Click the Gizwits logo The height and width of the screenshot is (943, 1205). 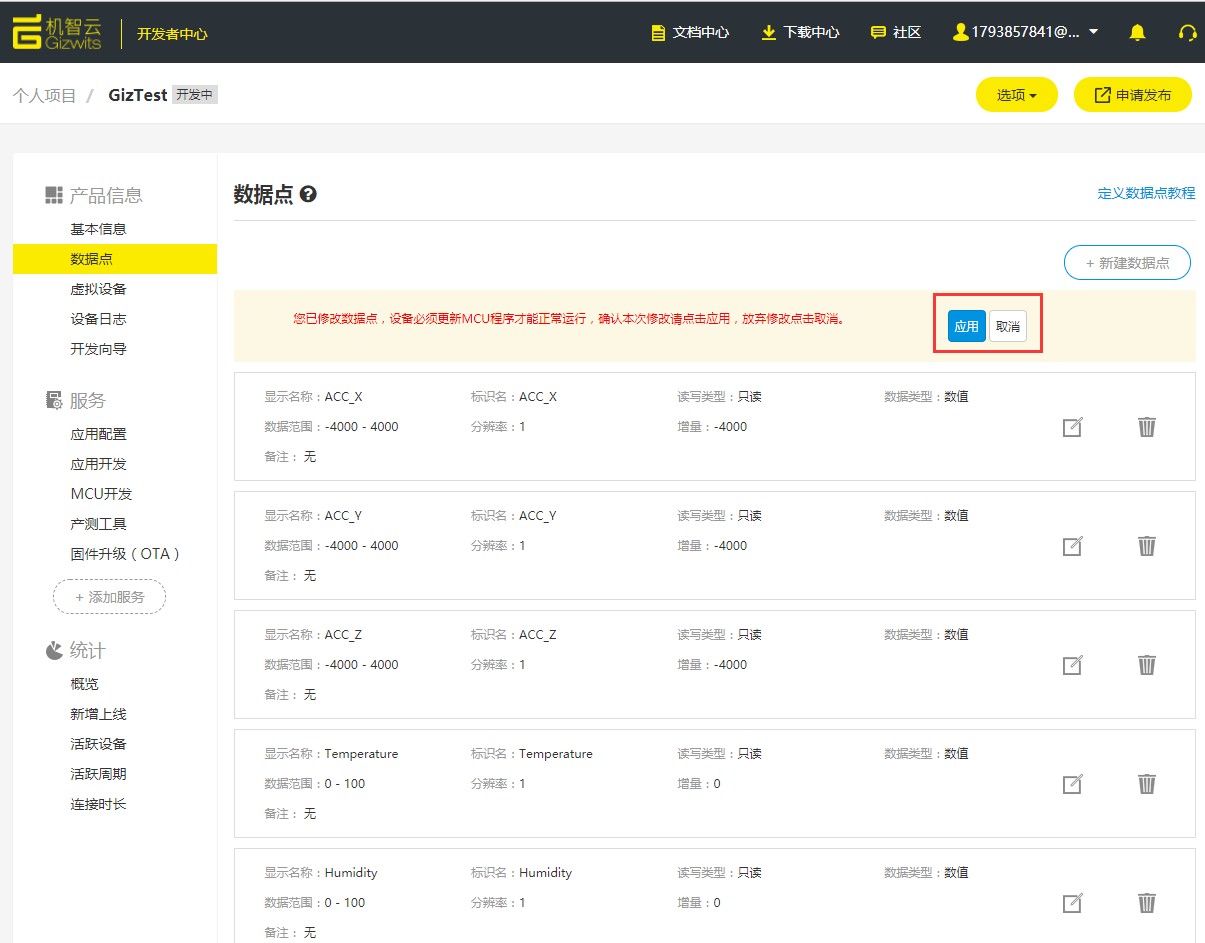pyautogui.click(x=58, y=32)
